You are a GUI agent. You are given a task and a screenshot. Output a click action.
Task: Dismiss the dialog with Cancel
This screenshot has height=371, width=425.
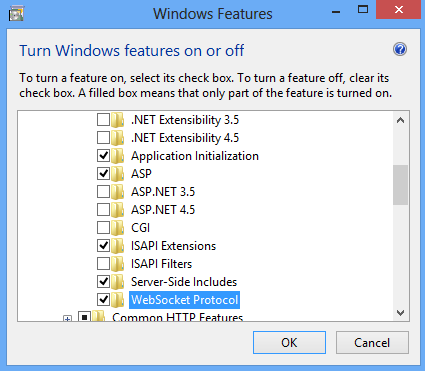[372, 342]
